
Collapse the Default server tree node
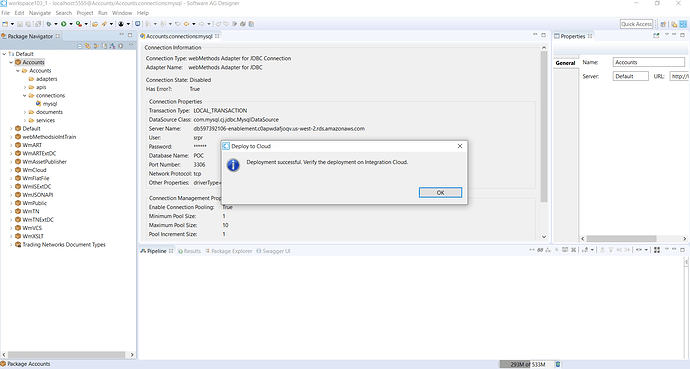(x=4, y=54)
